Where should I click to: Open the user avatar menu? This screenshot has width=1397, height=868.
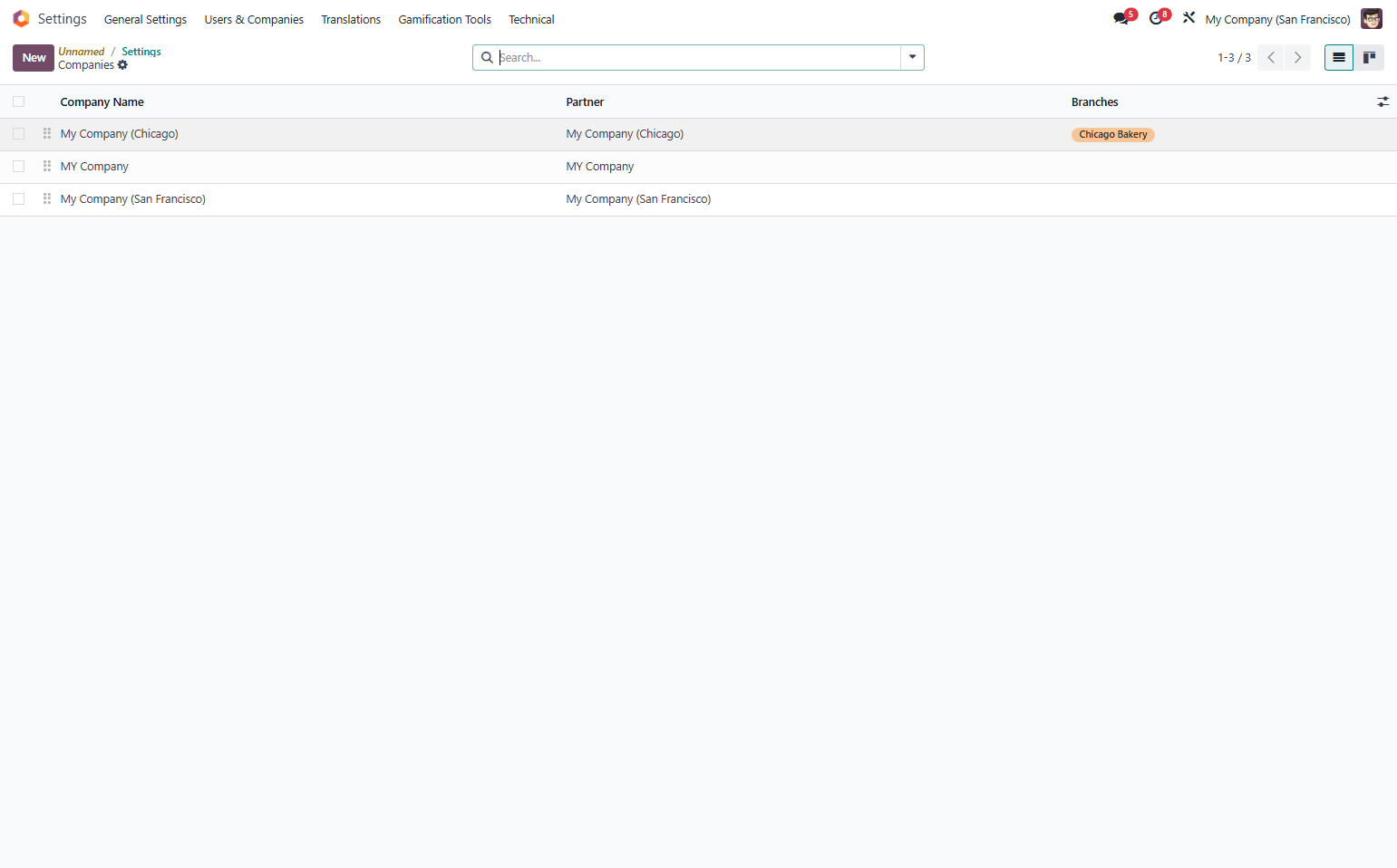tap(1372, 19)
